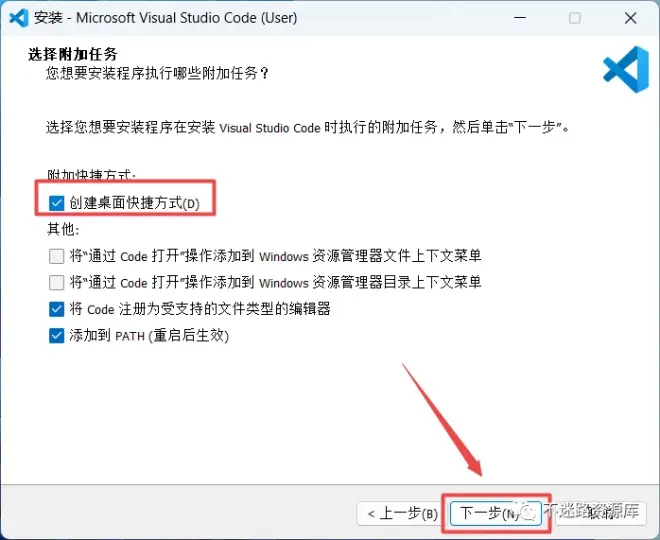Toggle 将 Code 注册为受支持的文件类型的编辑器
The height and width of the screenshot is (540, 660).
click(x=56, y=309)
